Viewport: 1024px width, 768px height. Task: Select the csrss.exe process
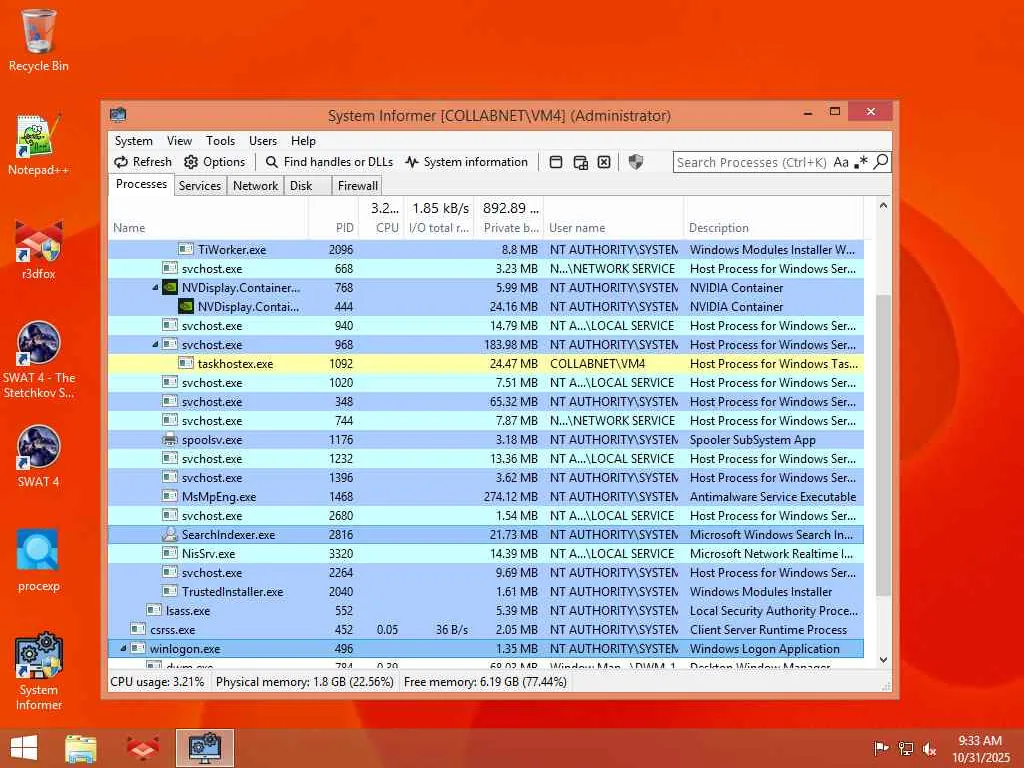486,630
